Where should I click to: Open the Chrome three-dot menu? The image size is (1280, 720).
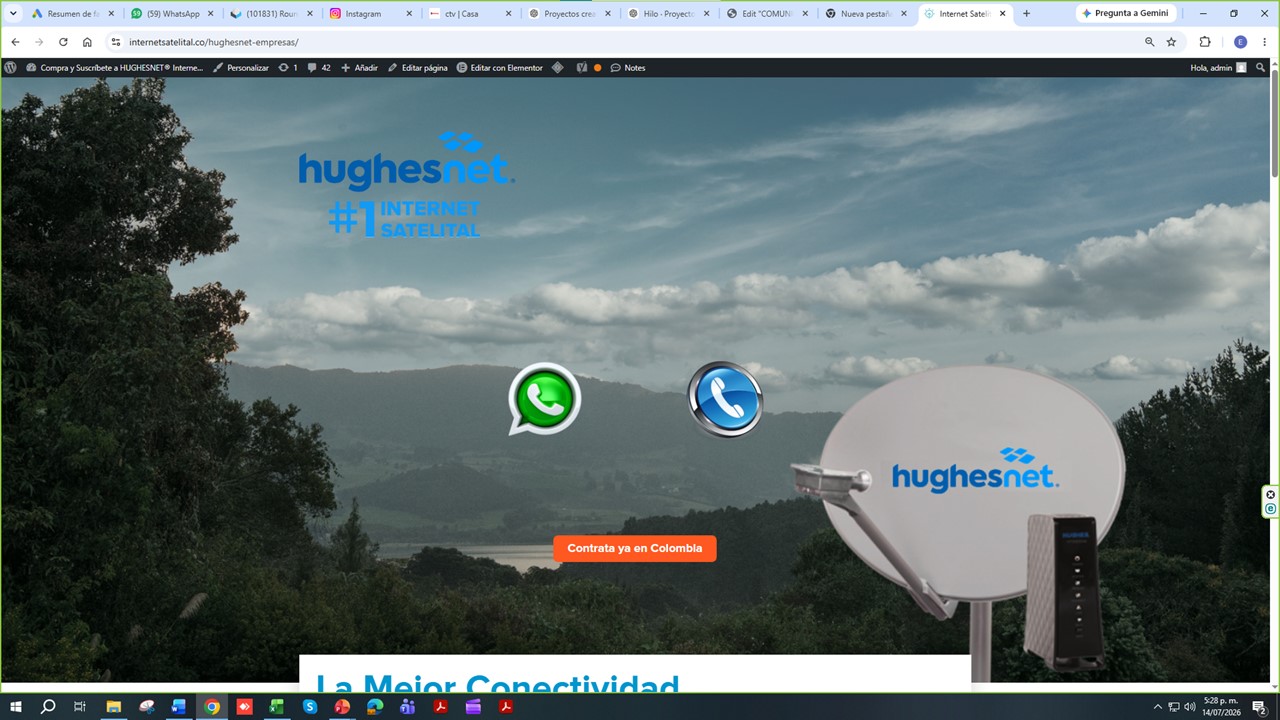tap(1265, 42)
